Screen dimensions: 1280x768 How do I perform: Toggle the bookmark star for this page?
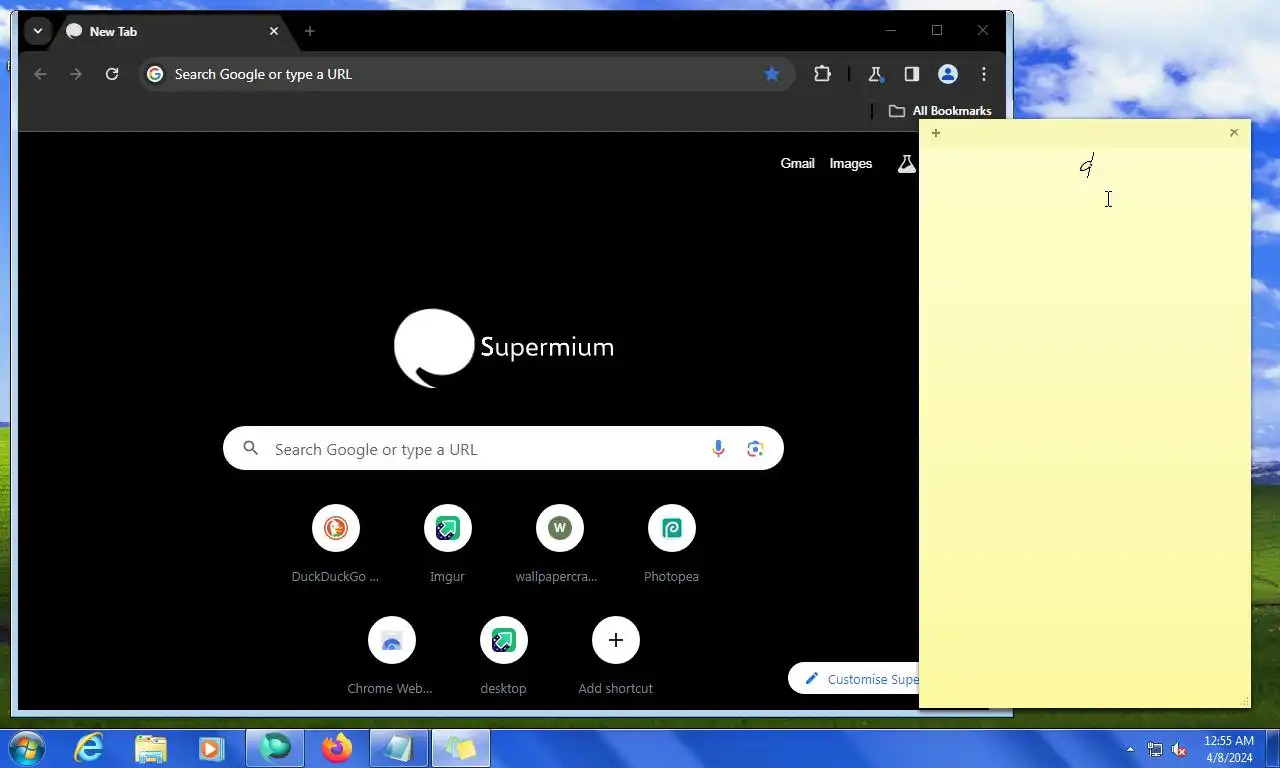coord(772,74)
